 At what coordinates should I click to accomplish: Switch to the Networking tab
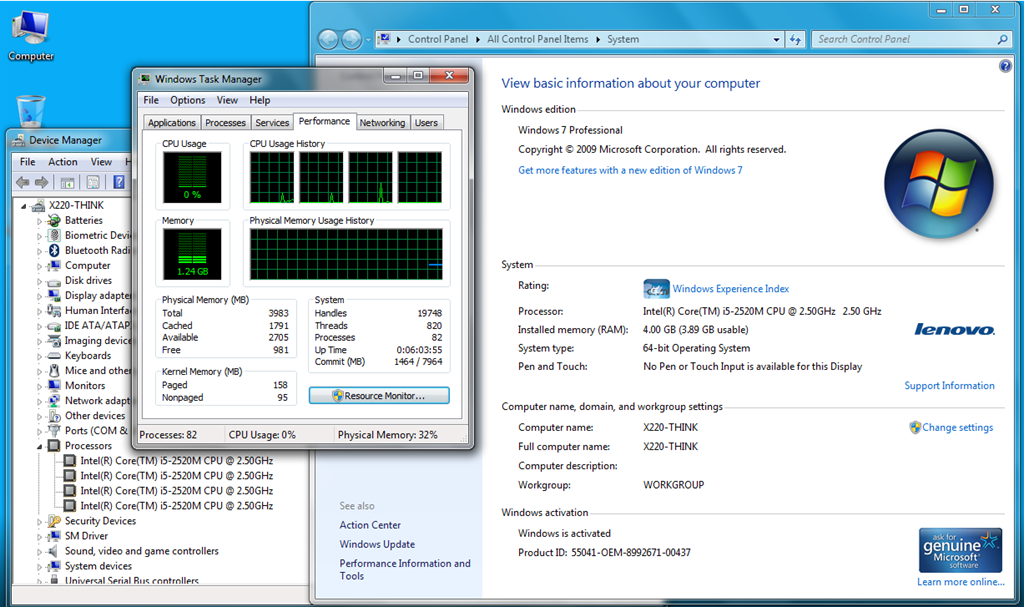pyautogui.click(x=382, y=122)
